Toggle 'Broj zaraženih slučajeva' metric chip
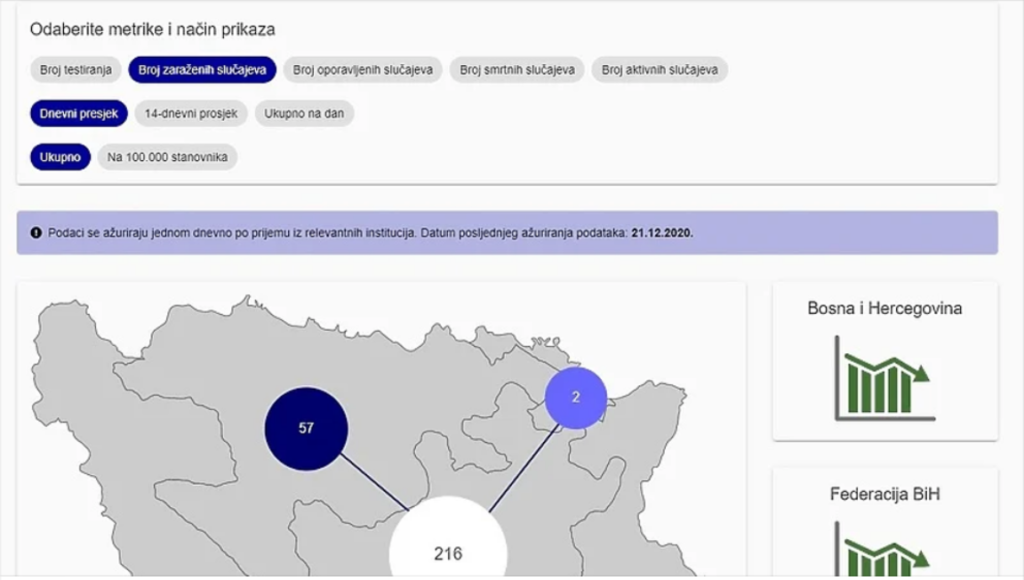 [202, 70]
